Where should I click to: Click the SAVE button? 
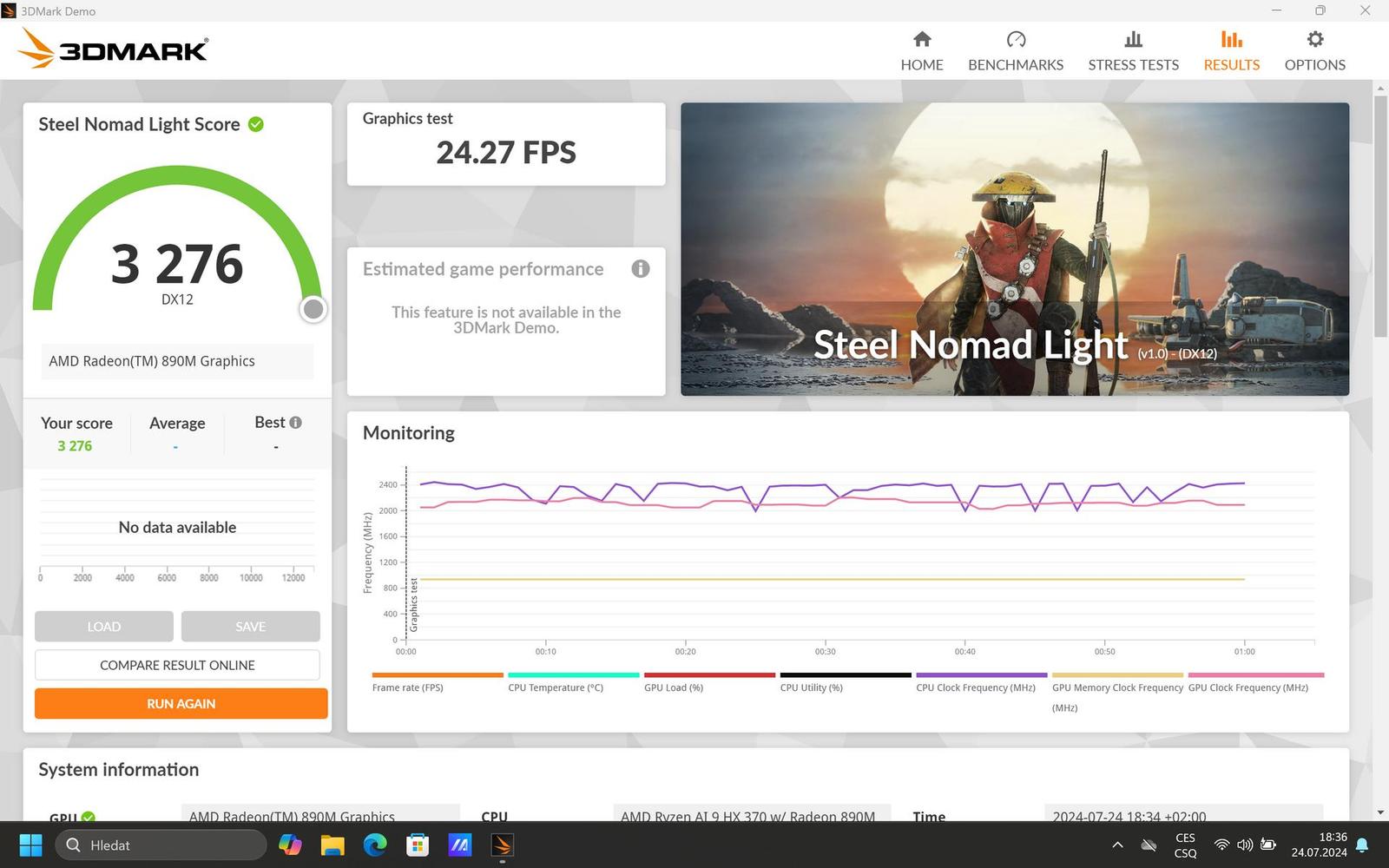pyautogui.click(x=251, y=626)
